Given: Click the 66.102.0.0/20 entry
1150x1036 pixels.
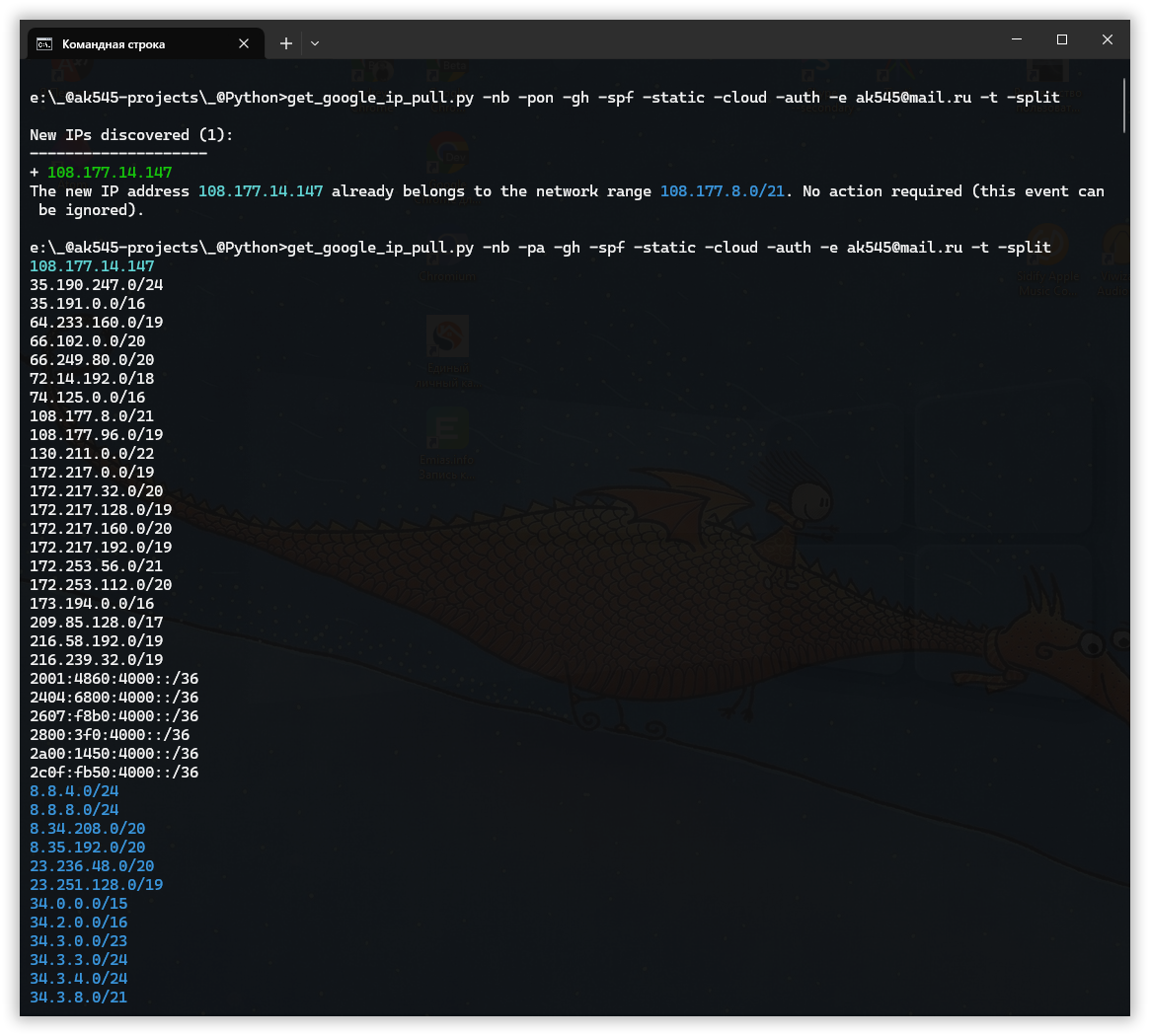Looking at the screenshot, I should coord(87,341).
